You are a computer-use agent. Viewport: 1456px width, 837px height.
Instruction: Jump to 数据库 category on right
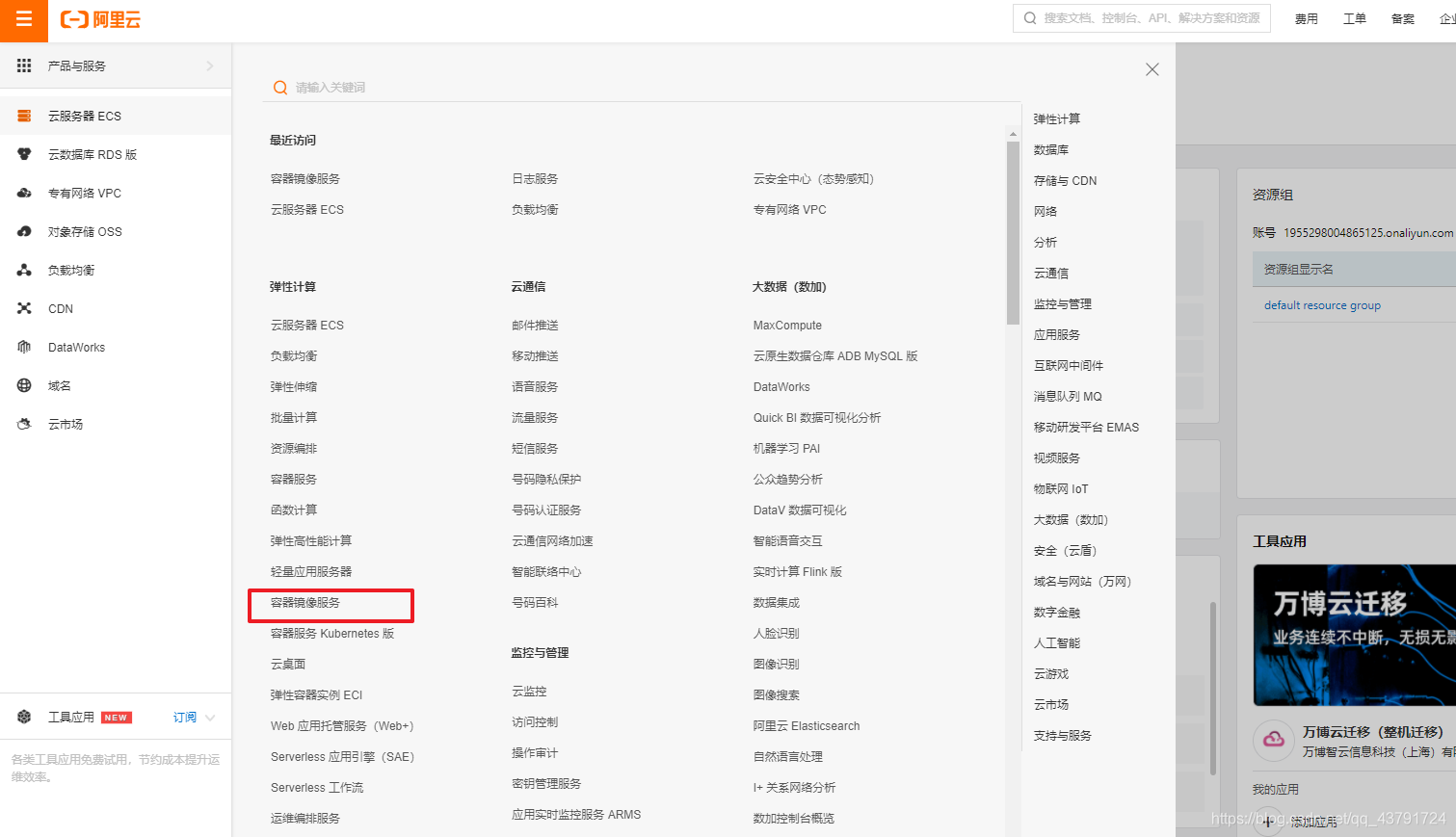point(1051,150)
